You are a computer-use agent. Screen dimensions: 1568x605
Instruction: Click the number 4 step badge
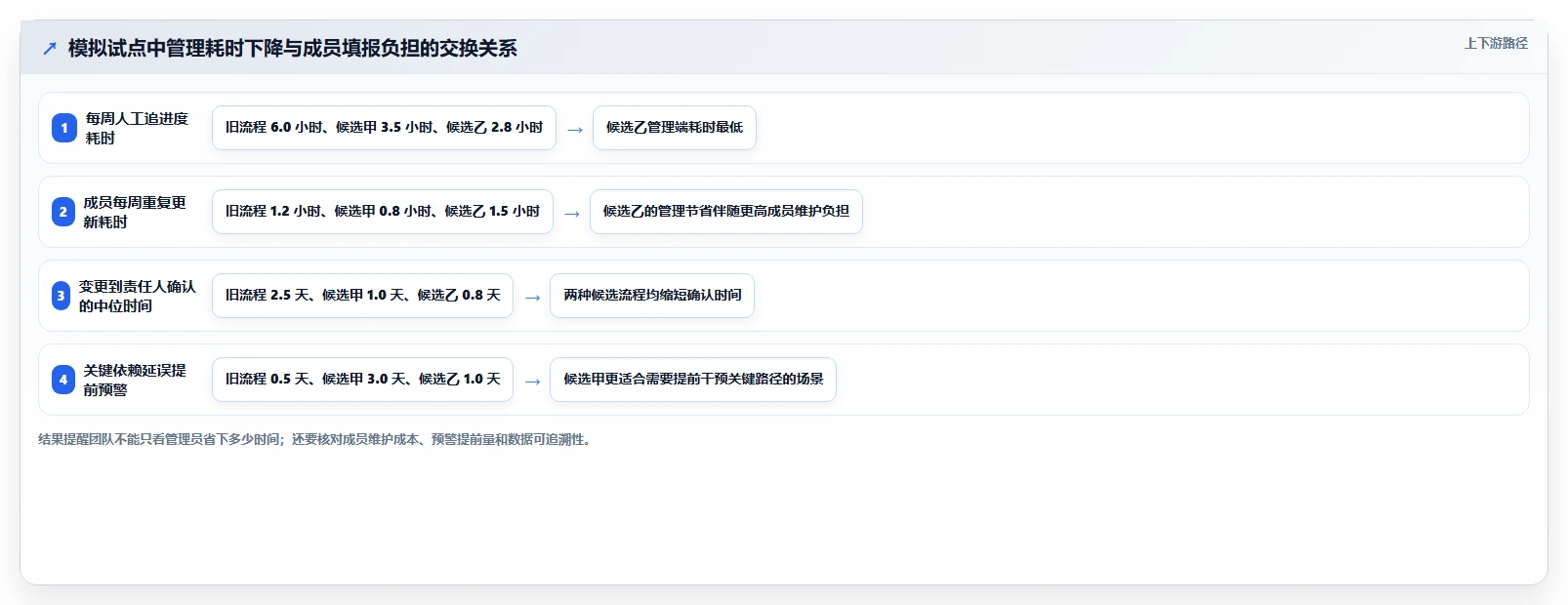pos(63,380)
